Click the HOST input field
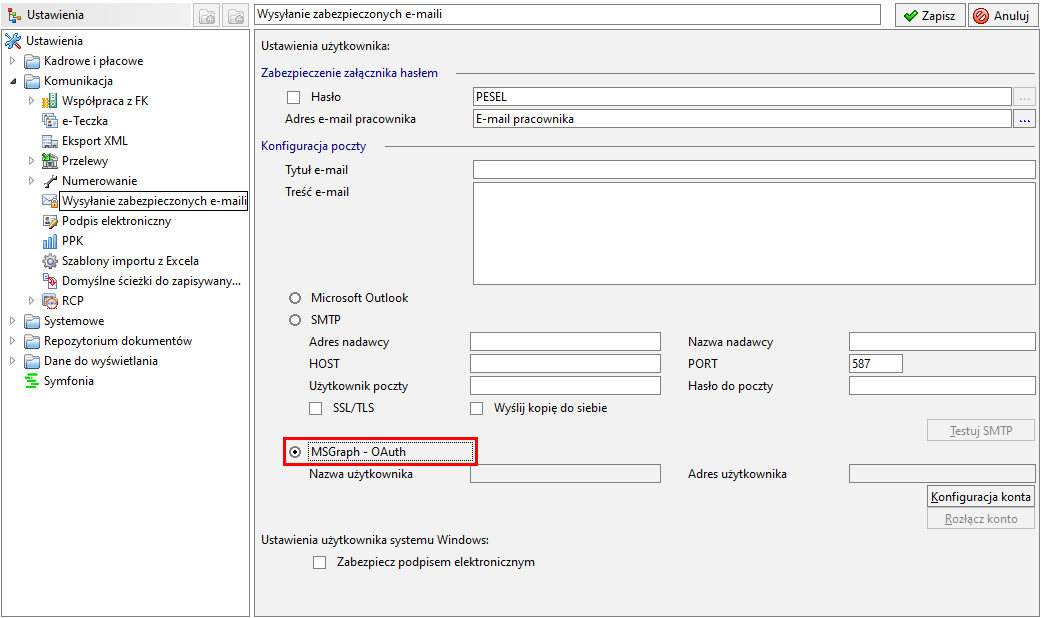1041x618 pixels. [565, 364]
